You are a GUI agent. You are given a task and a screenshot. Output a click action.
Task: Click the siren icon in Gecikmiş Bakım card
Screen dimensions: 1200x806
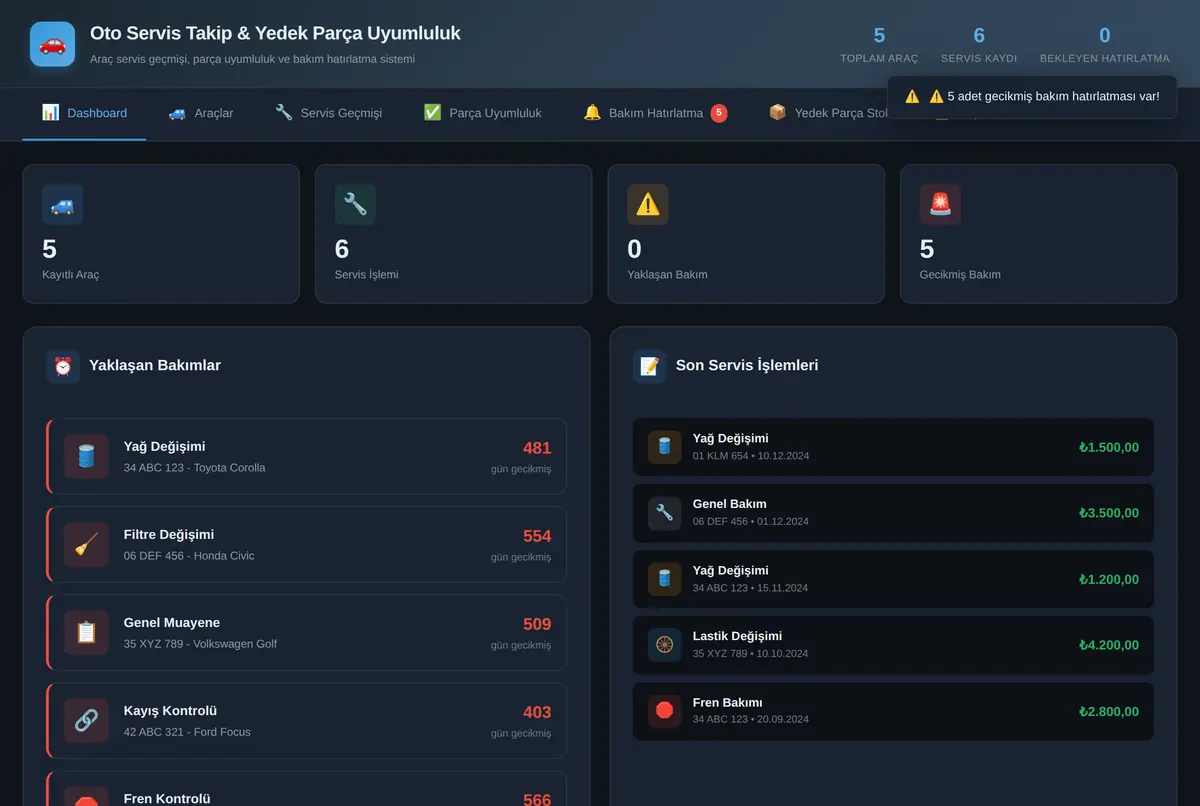click(x=940, y=204)
